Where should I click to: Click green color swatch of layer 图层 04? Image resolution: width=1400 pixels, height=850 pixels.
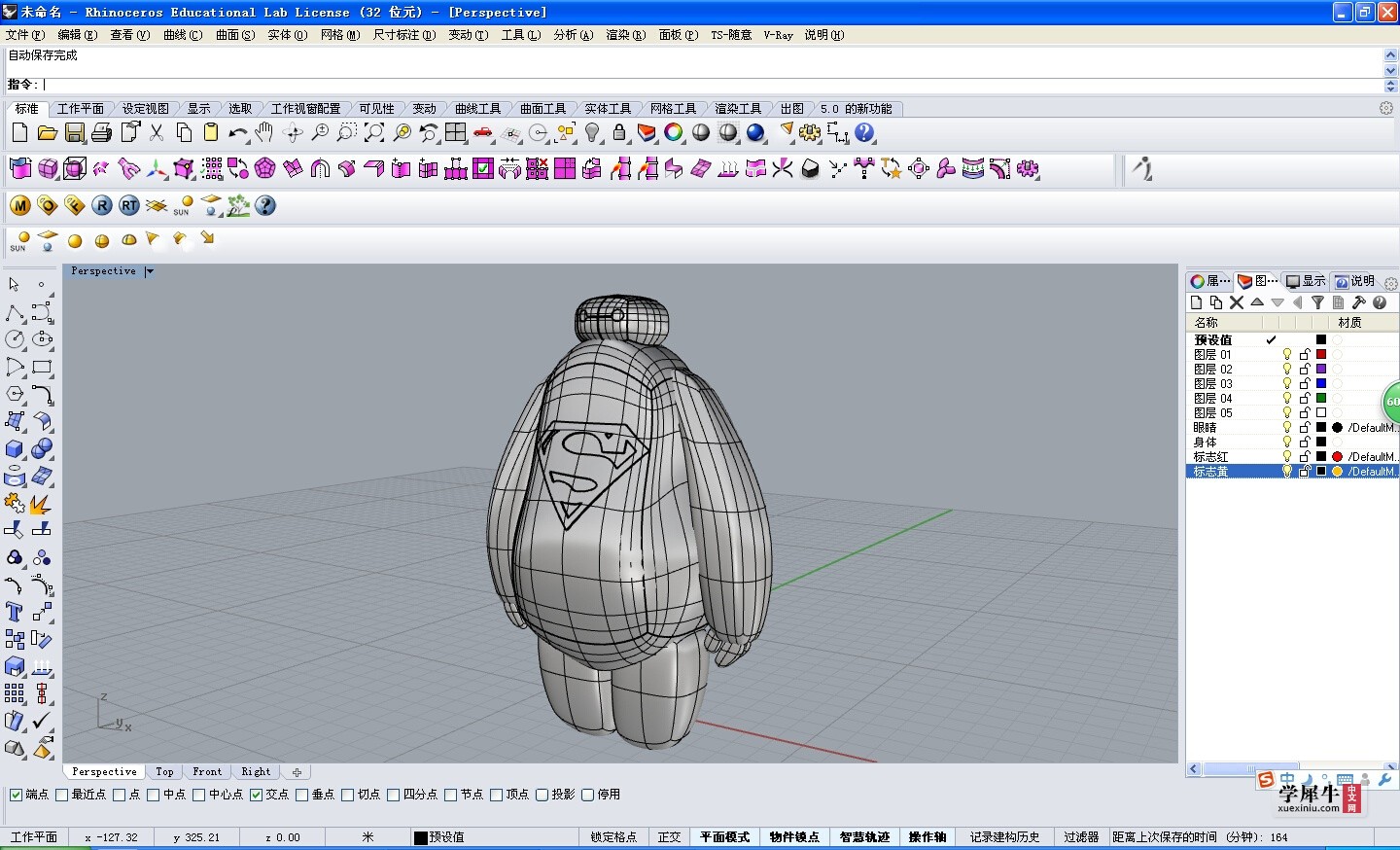tap(1321, 398)
